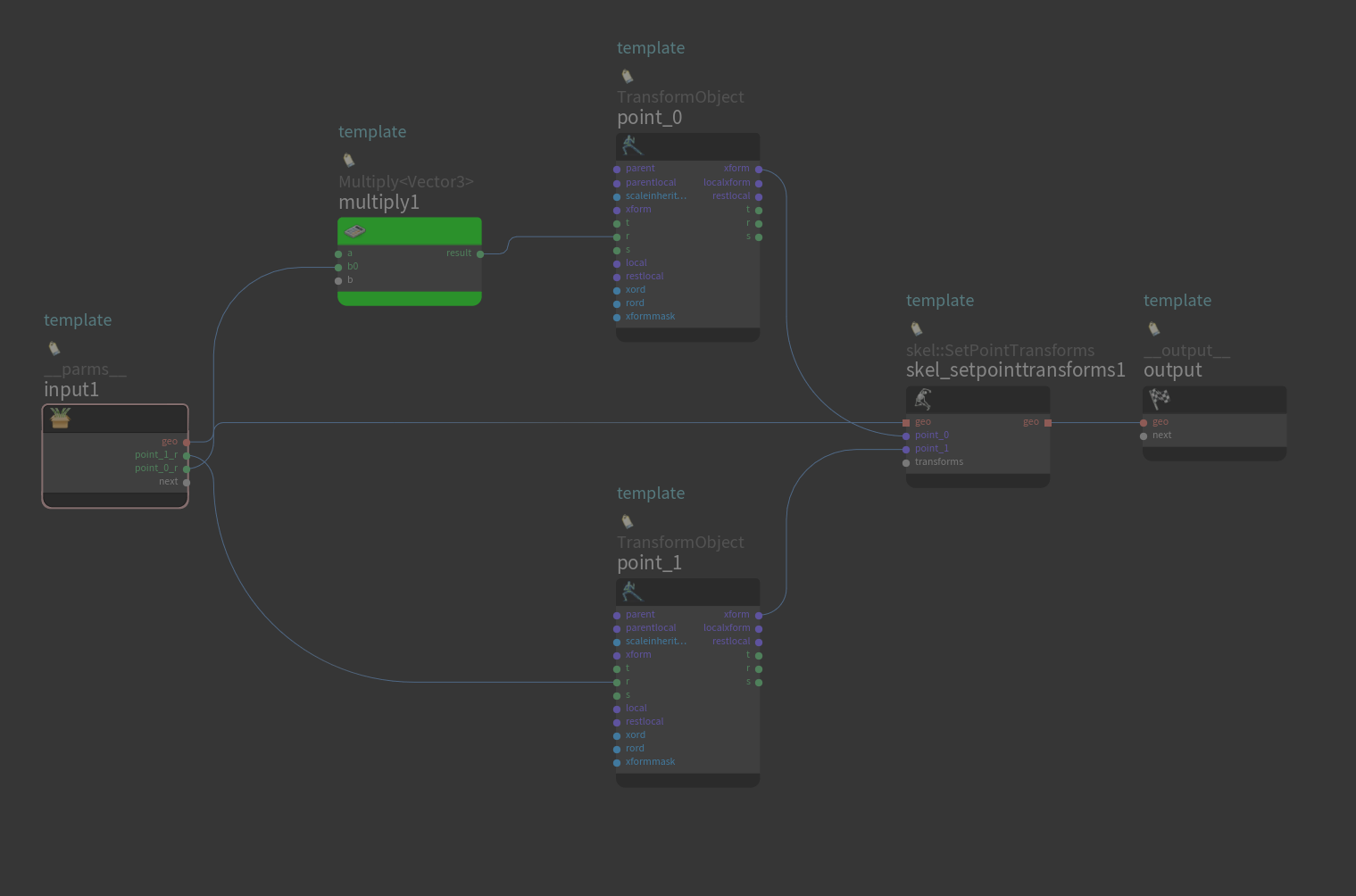Click the b input port on multiply1
Image resolution: width=1356 pixels, height=896 pixels.
coord(338,280)
